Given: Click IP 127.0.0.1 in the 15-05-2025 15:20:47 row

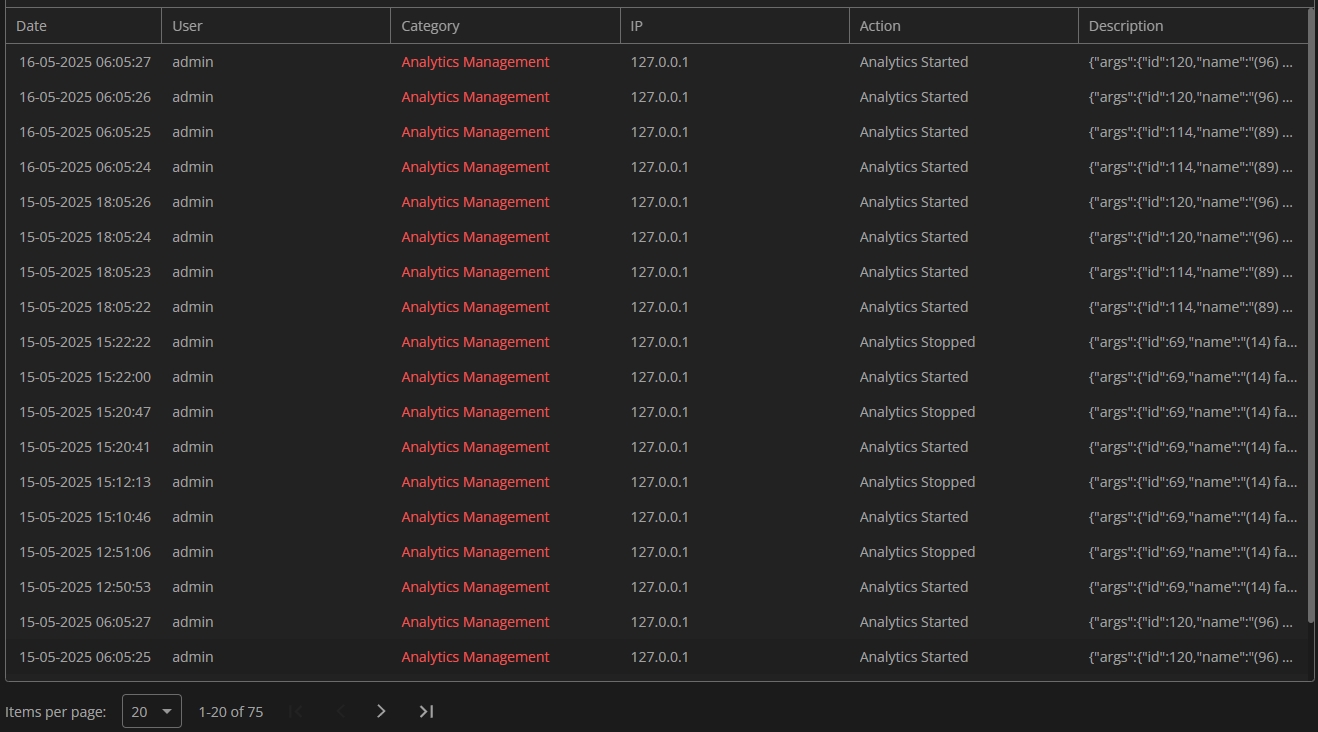Looking at the screenshot, I should coord(659,412).
